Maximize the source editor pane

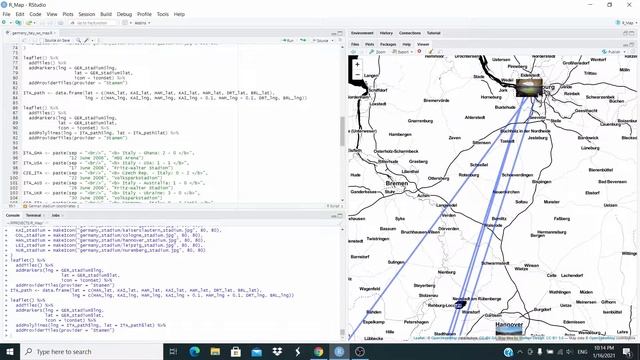(x=340, y=33)
